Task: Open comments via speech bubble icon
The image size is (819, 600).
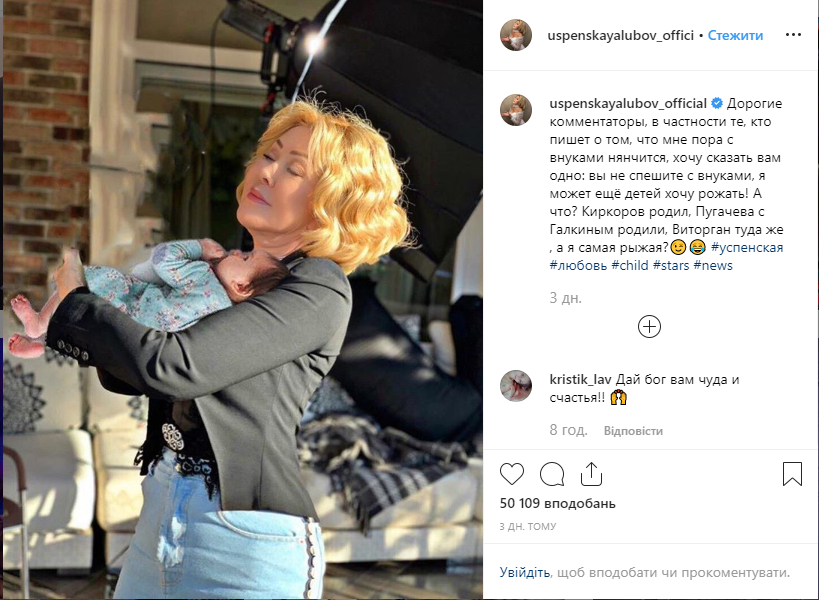Action: pos(552,474)
